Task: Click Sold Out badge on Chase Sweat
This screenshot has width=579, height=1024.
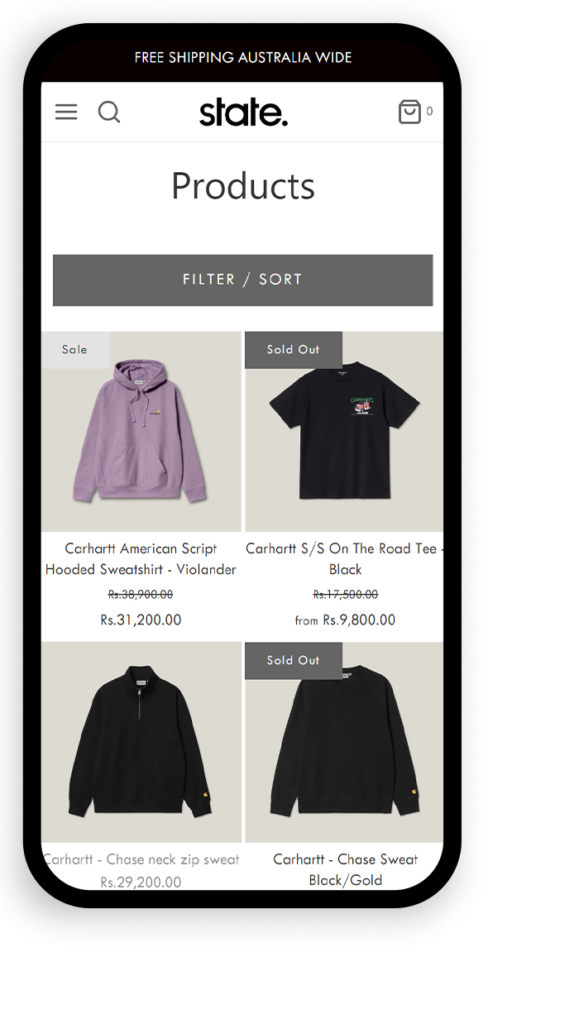Action: tap(293, 660)
